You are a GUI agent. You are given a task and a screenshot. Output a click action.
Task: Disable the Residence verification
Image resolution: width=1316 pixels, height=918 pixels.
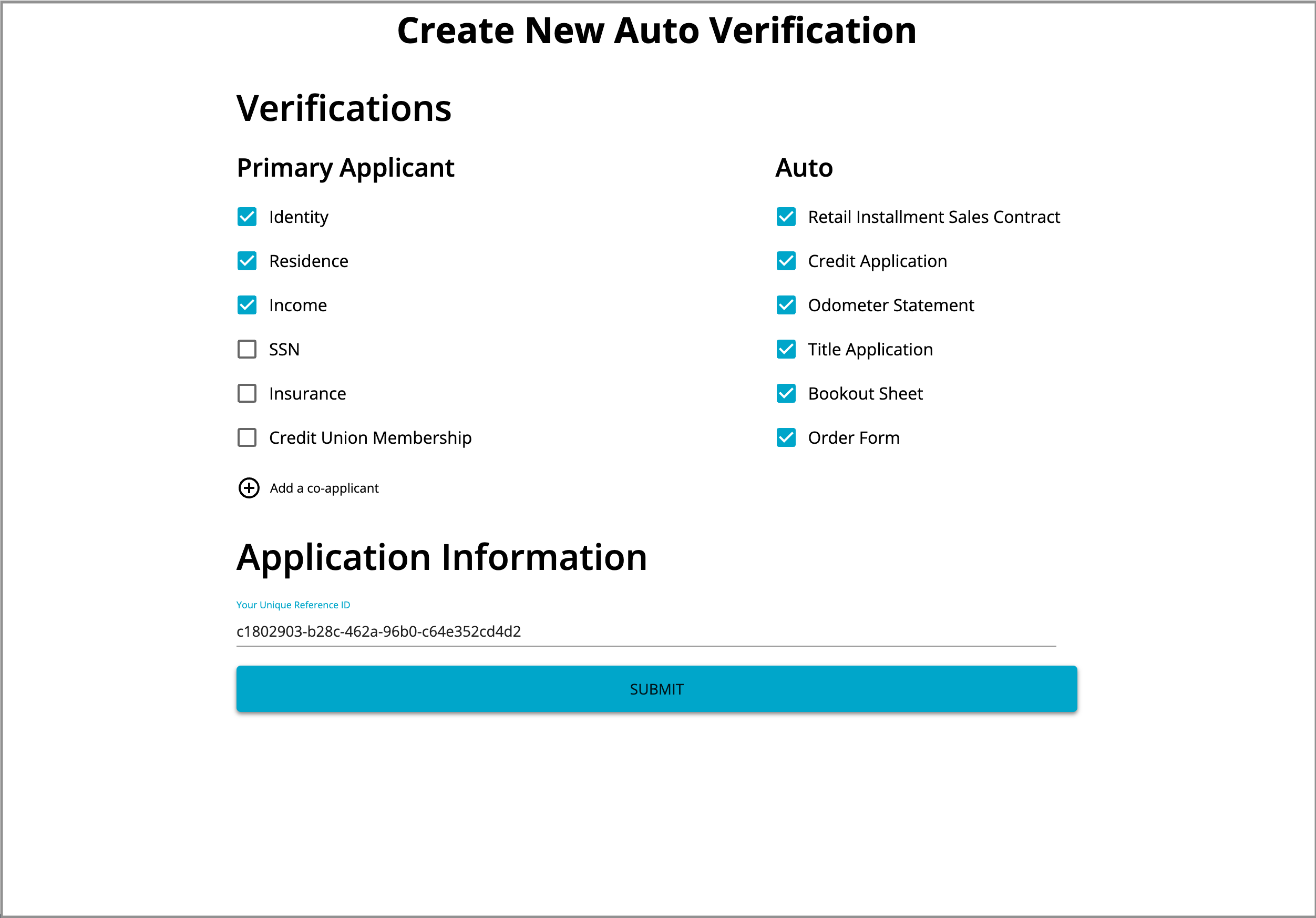tap(247, 261)
